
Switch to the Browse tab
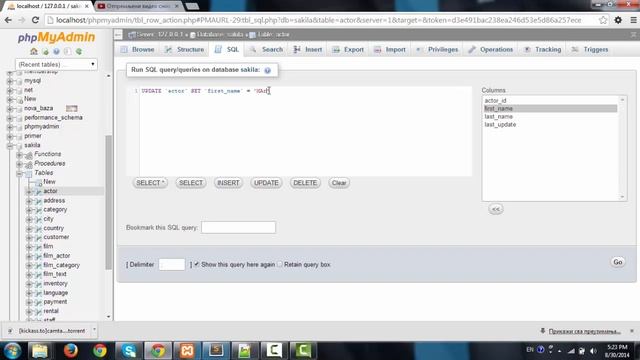pyautogui.click(x=138, y=49)
